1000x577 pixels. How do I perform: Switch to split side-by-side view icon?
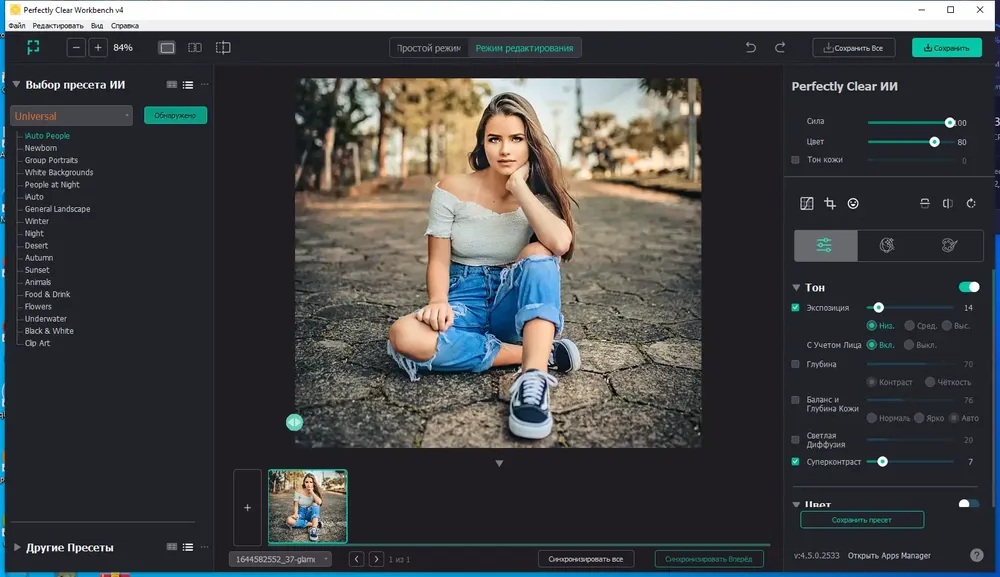pyautogui.click(x=195, y=48)
